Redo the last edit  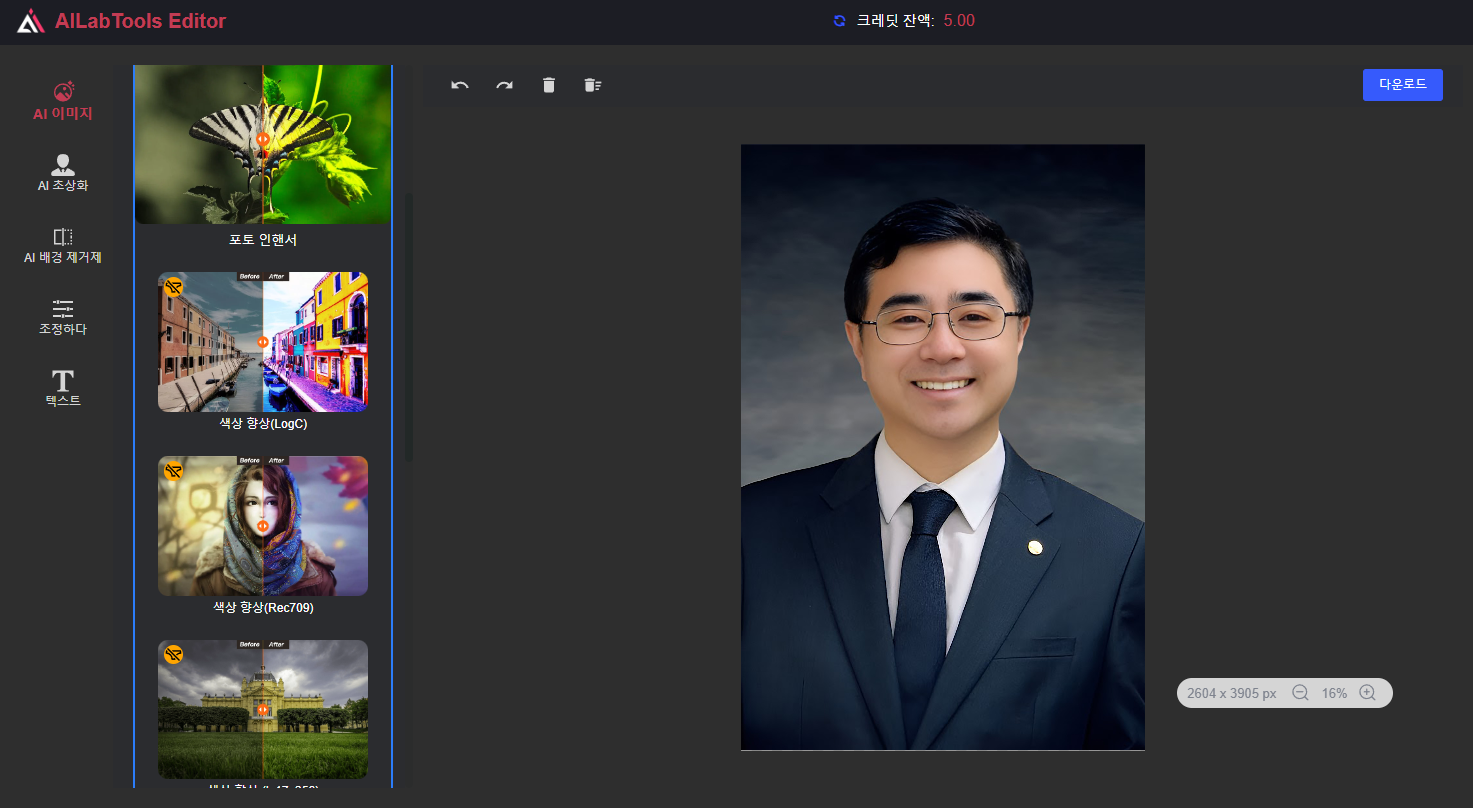[x=504, y=85]
